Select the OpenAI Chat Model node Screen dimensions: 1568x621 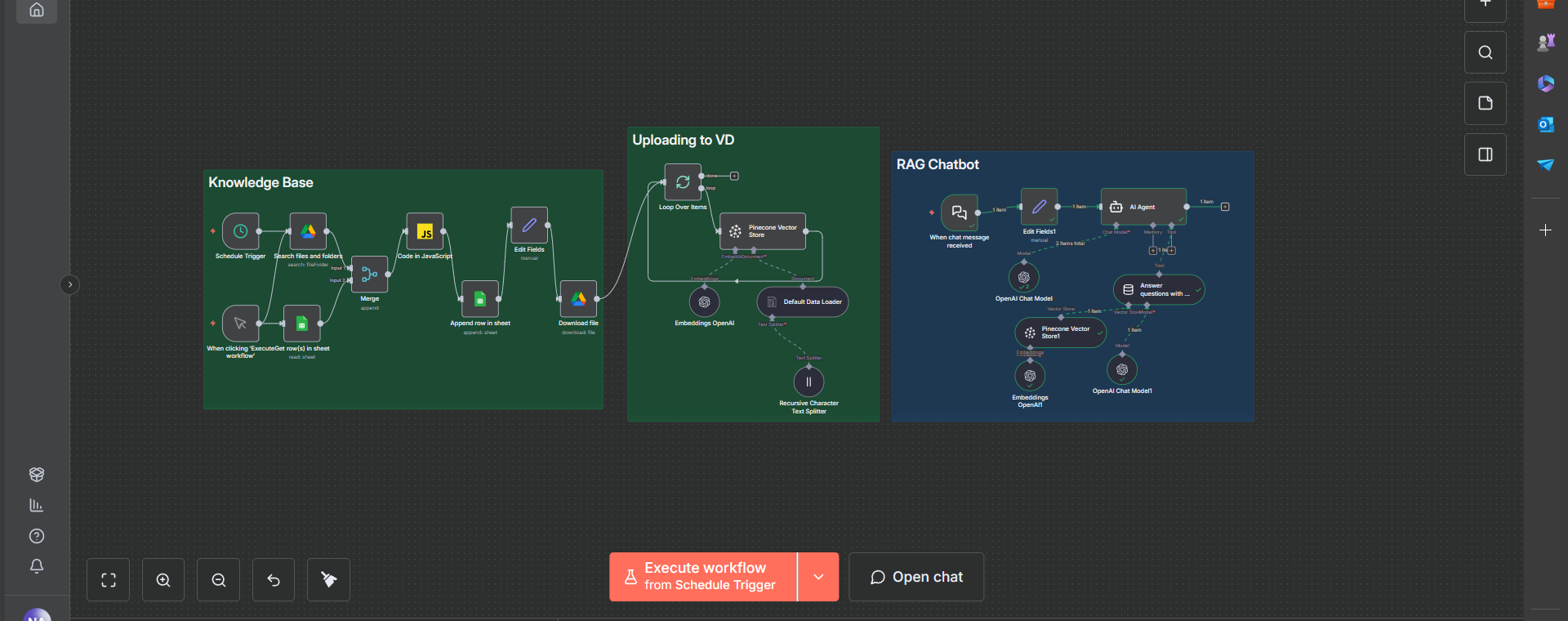pyautogui.click(x=1023, y=278)
